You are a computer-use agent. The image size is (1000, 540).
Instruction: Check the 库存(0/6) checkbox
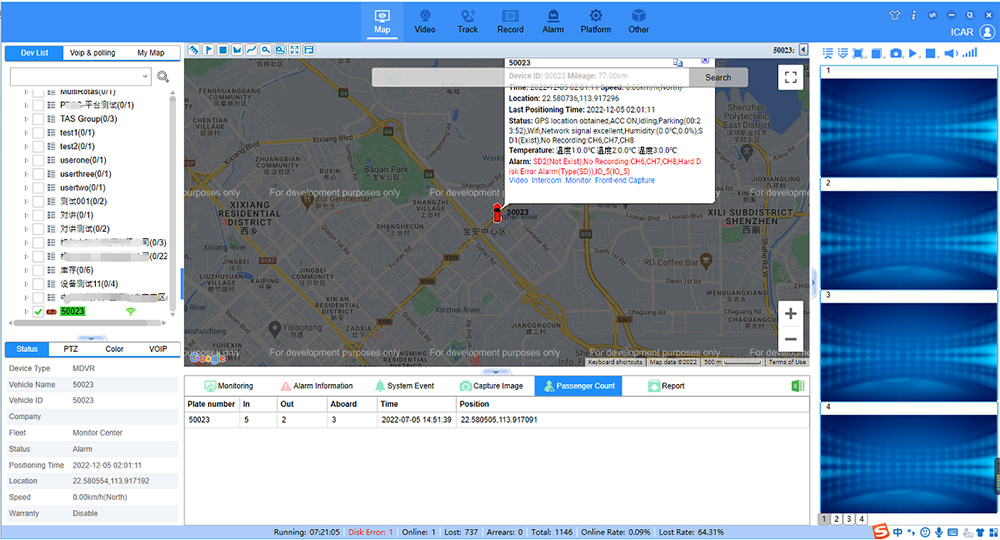click(x=38, y=270)
